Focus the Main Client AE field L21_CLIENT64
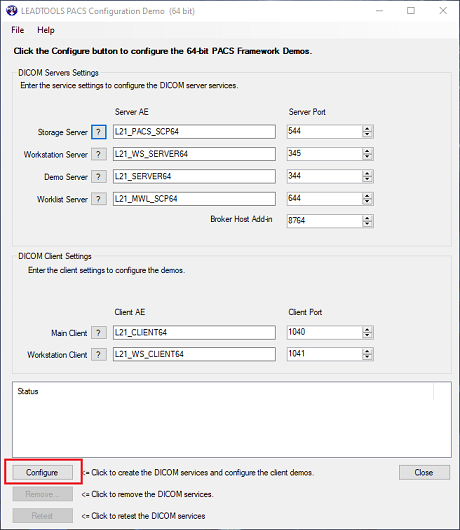Image resolution: width=460 pixels, height=530 pixels. coord(194,332)
